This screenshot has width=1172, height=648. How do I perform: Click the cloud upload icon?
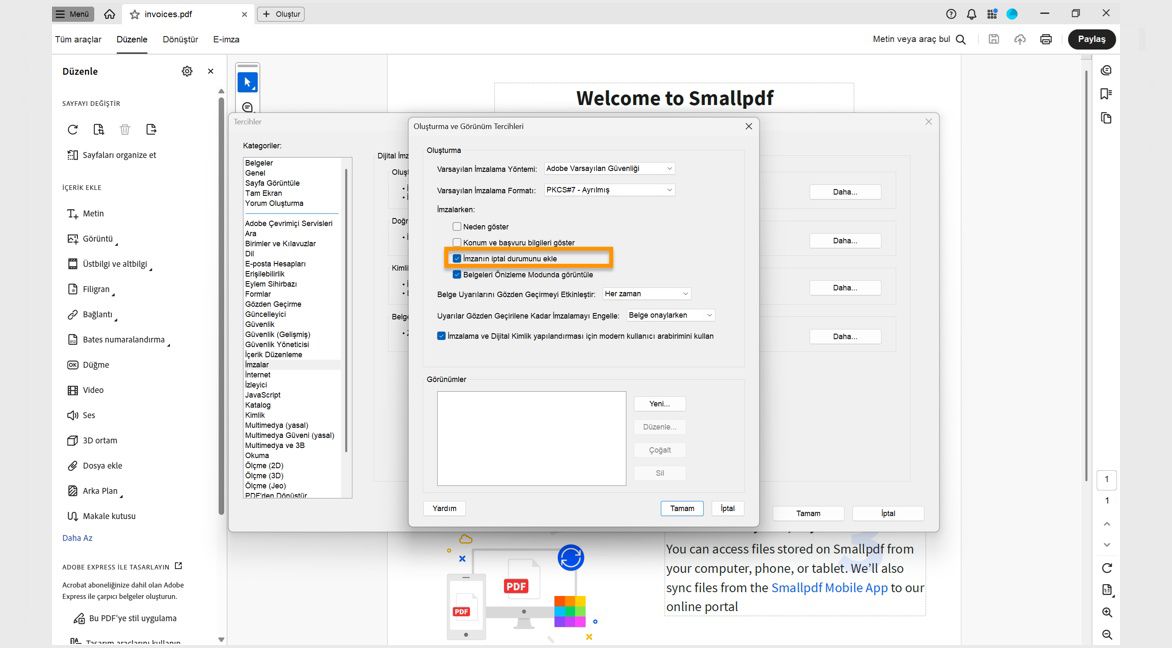(1020, 39)
